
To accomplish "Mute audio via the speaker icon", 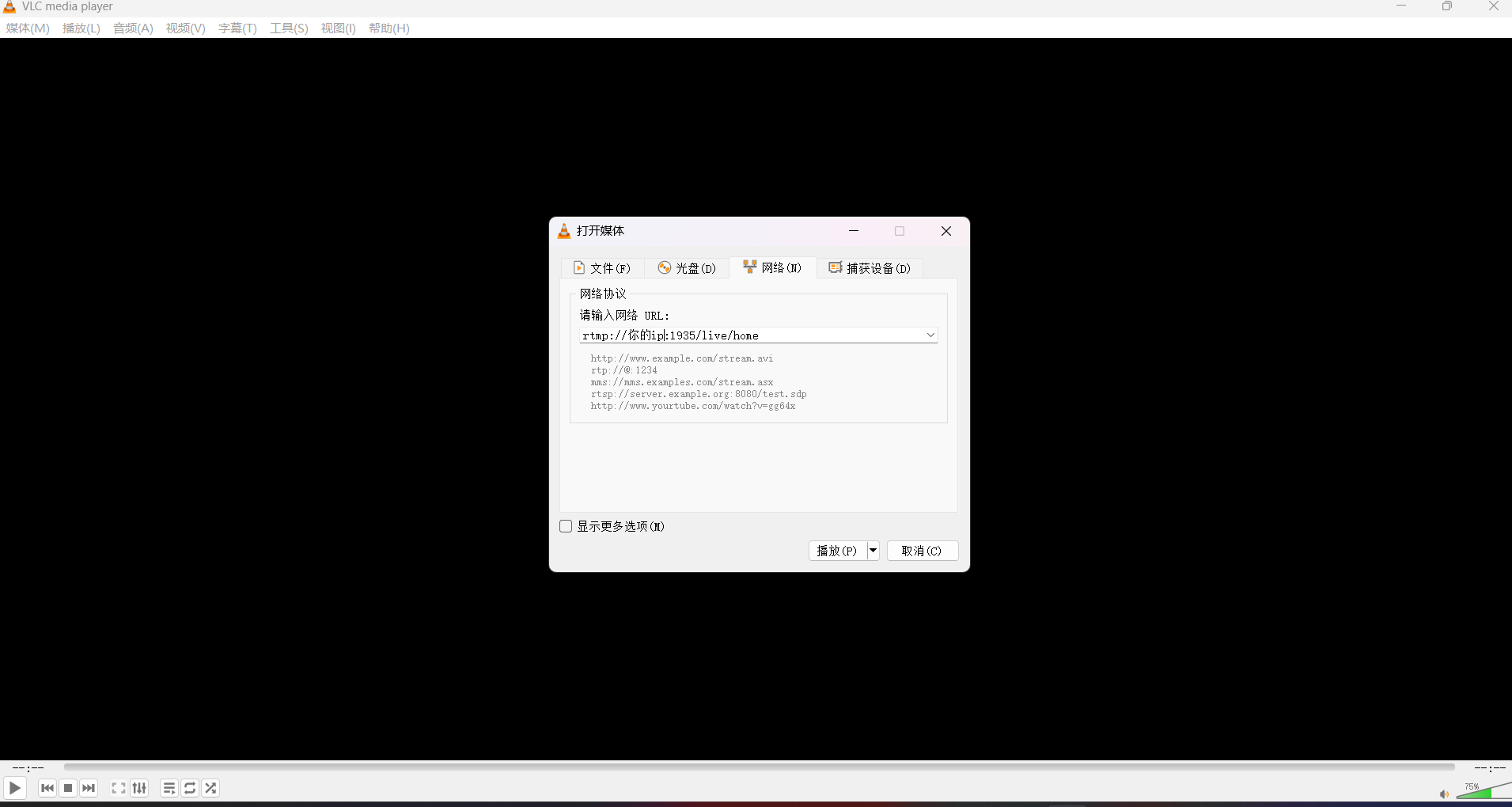I will tap(1444, 794).
